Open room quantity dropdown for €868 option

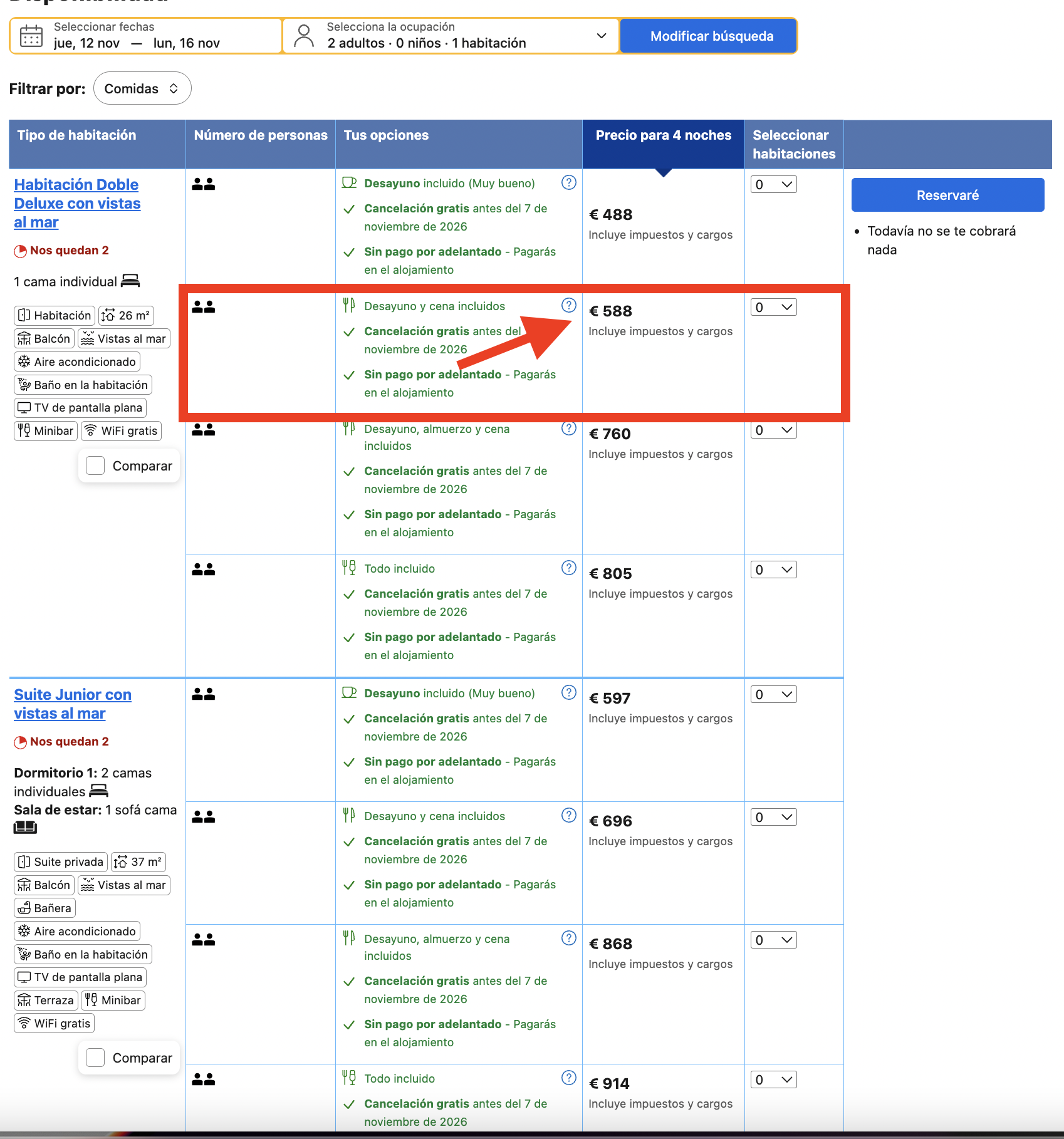773,940
